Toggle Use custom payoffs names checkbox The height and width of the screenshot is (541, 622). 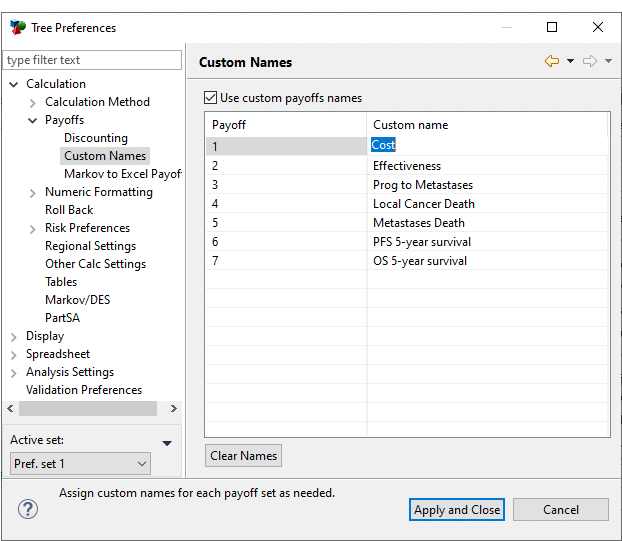[x=210, y=98]
